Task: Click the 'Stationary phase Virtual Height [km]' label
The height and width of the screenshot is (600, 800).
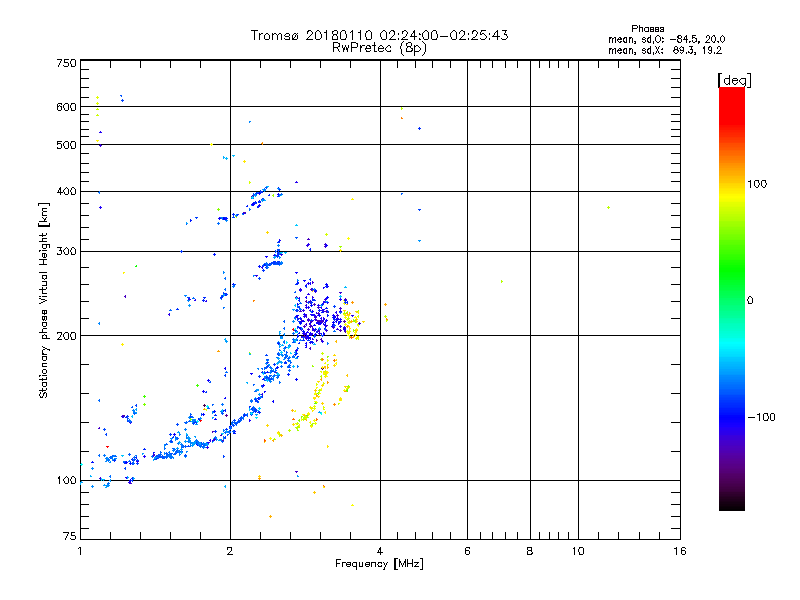Action: [44, 300]
